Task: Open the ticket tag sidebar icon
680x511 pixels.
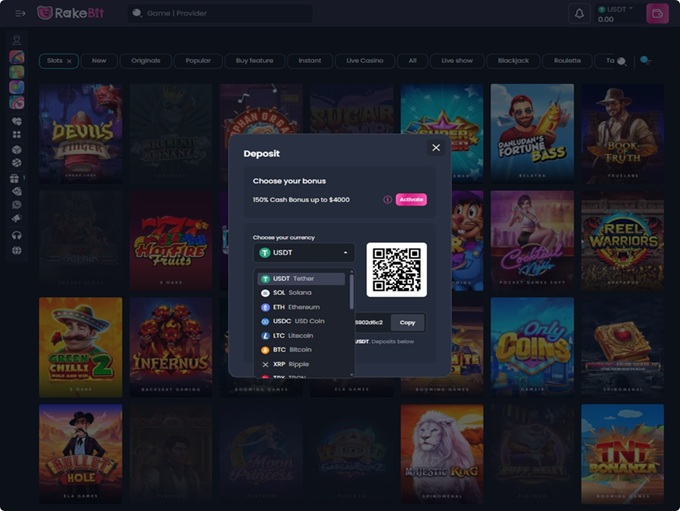Action: (17, 191)
